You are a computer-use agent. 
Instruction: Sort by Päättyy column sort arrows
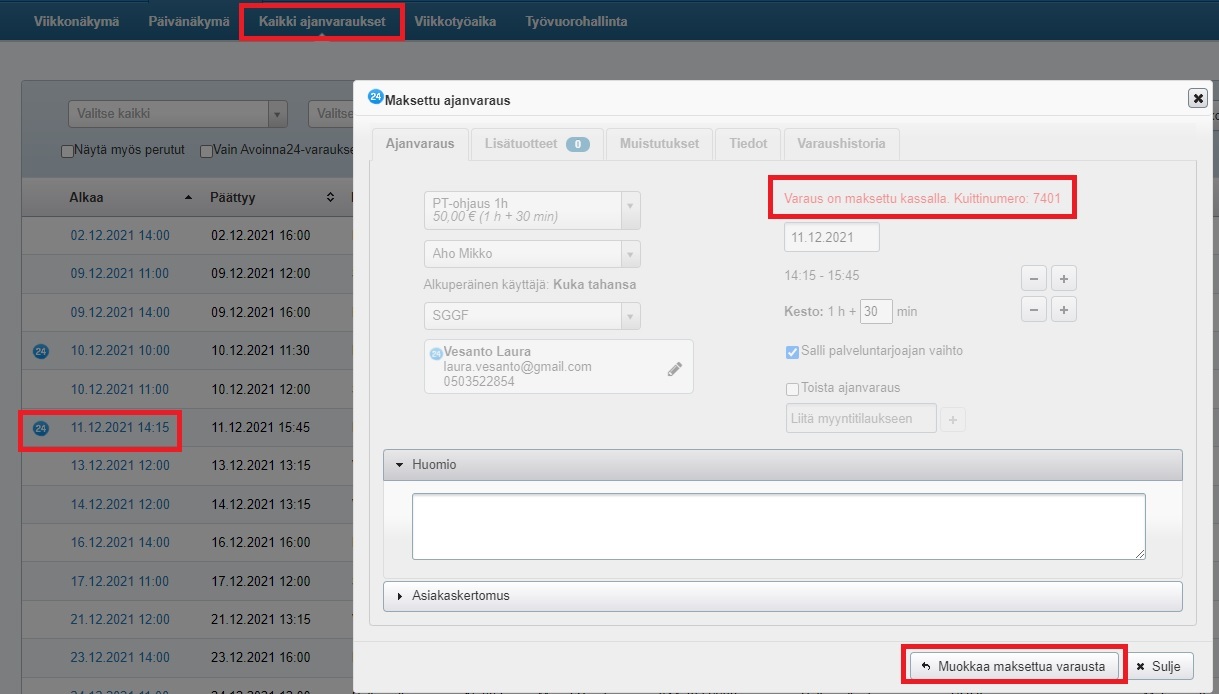pyautogui.click(x=330, y=198)
